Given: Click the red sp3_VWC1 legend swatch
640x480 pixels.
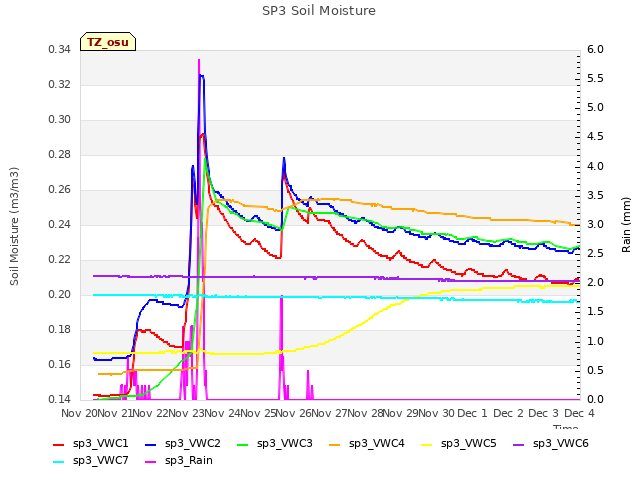Looking at the screenshot, I should pyautogui.click(x=59, y=445).
